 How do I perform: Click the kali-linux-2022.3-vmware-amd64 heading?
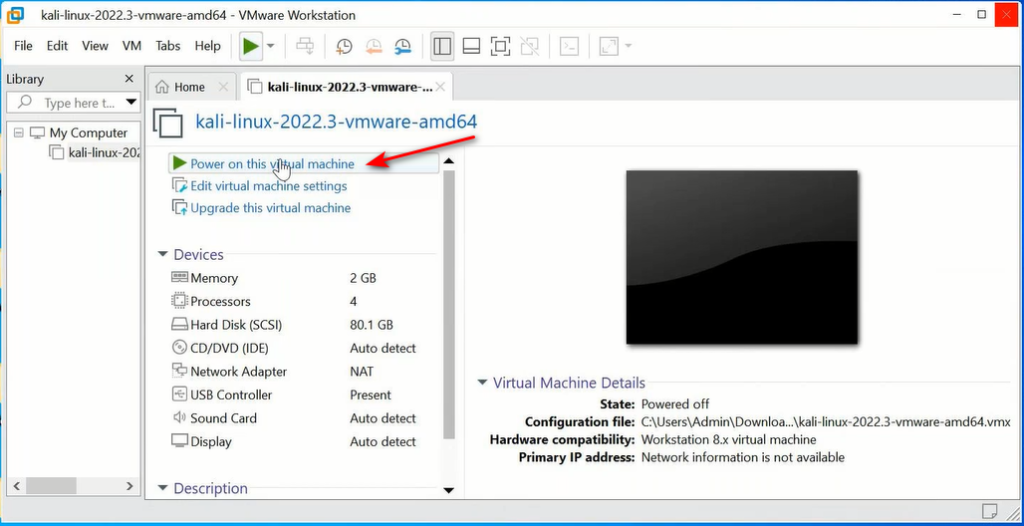coord(336,122)
